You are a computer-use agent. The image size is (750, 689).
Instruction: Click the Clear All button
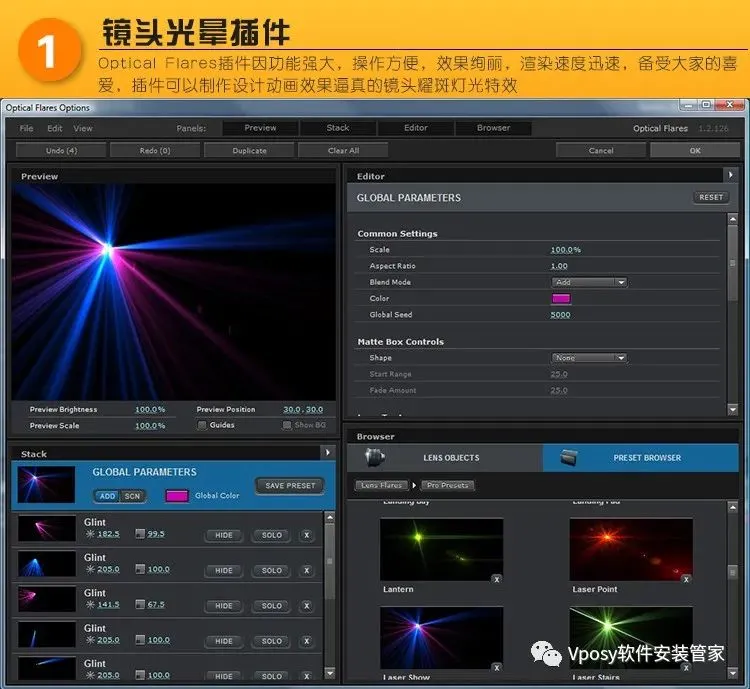coord(343,150)
